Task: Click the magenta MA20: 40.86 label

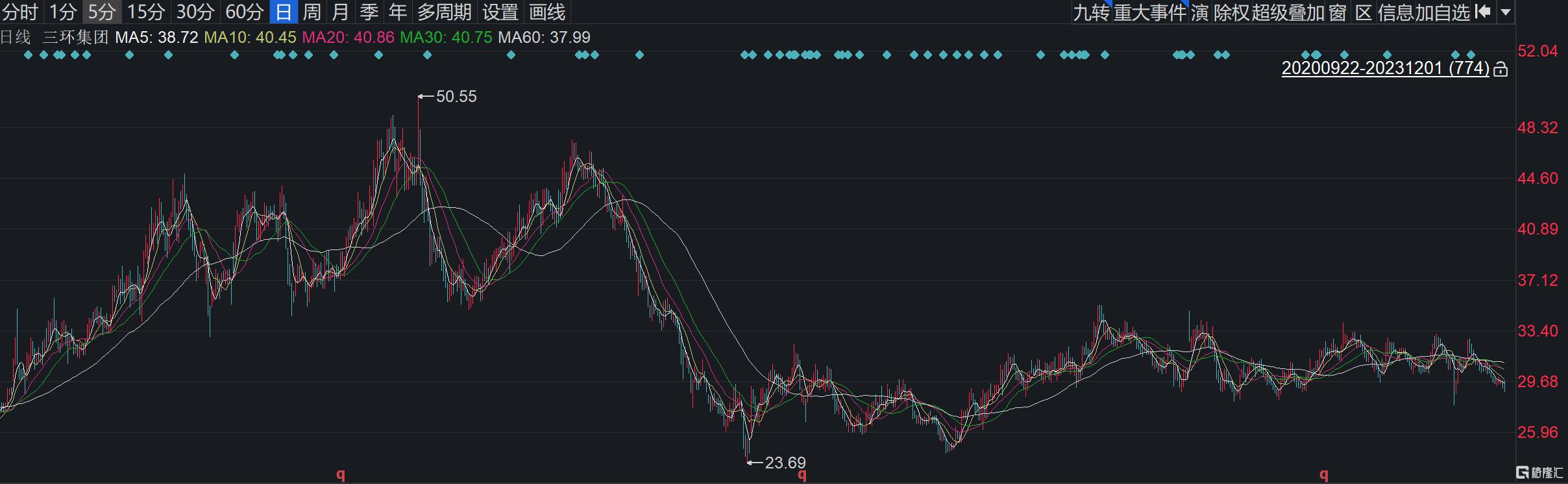Action: [348, 37]
